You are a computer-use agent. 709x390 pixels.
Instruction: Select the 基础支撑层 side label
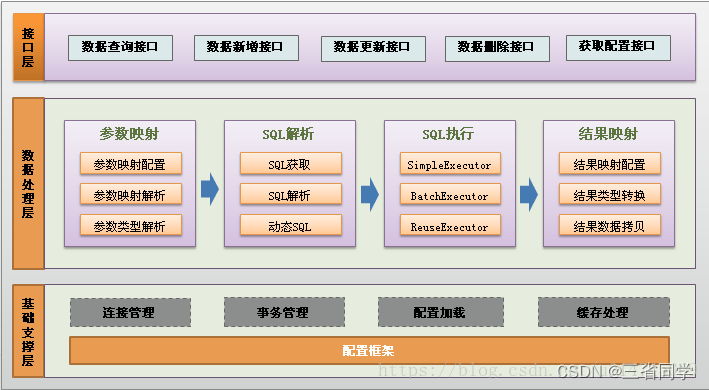coord(28,331)
